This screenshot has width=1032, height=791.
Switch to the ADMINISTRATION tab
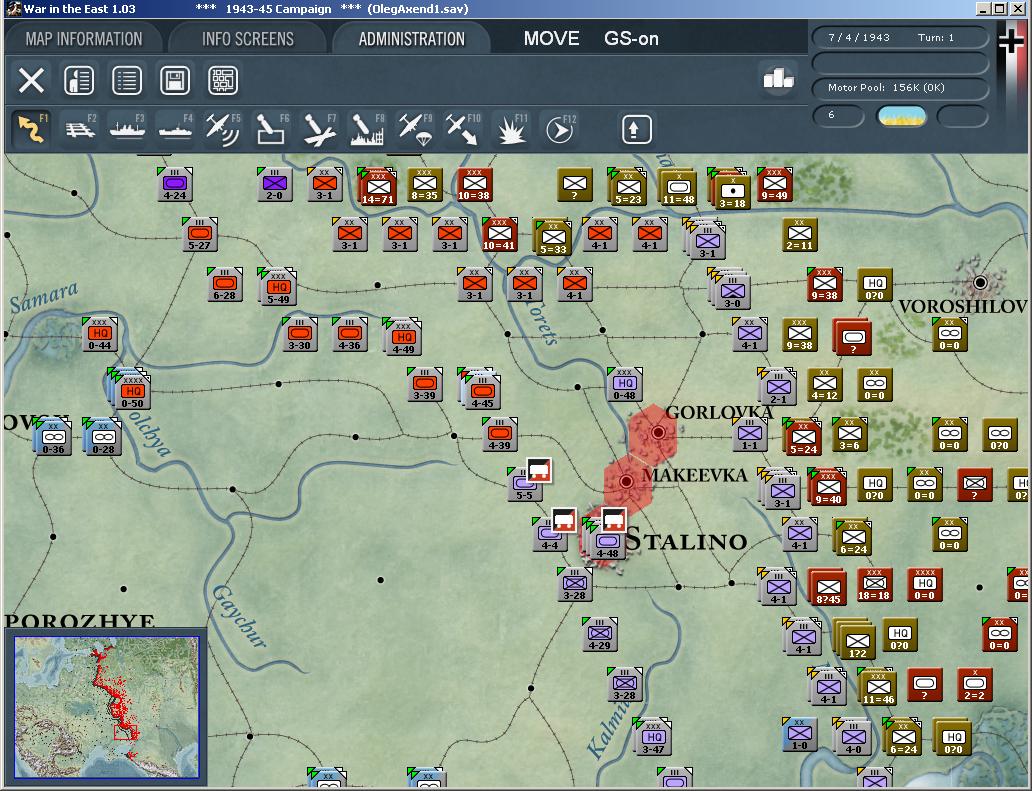[x=411, y=39]
